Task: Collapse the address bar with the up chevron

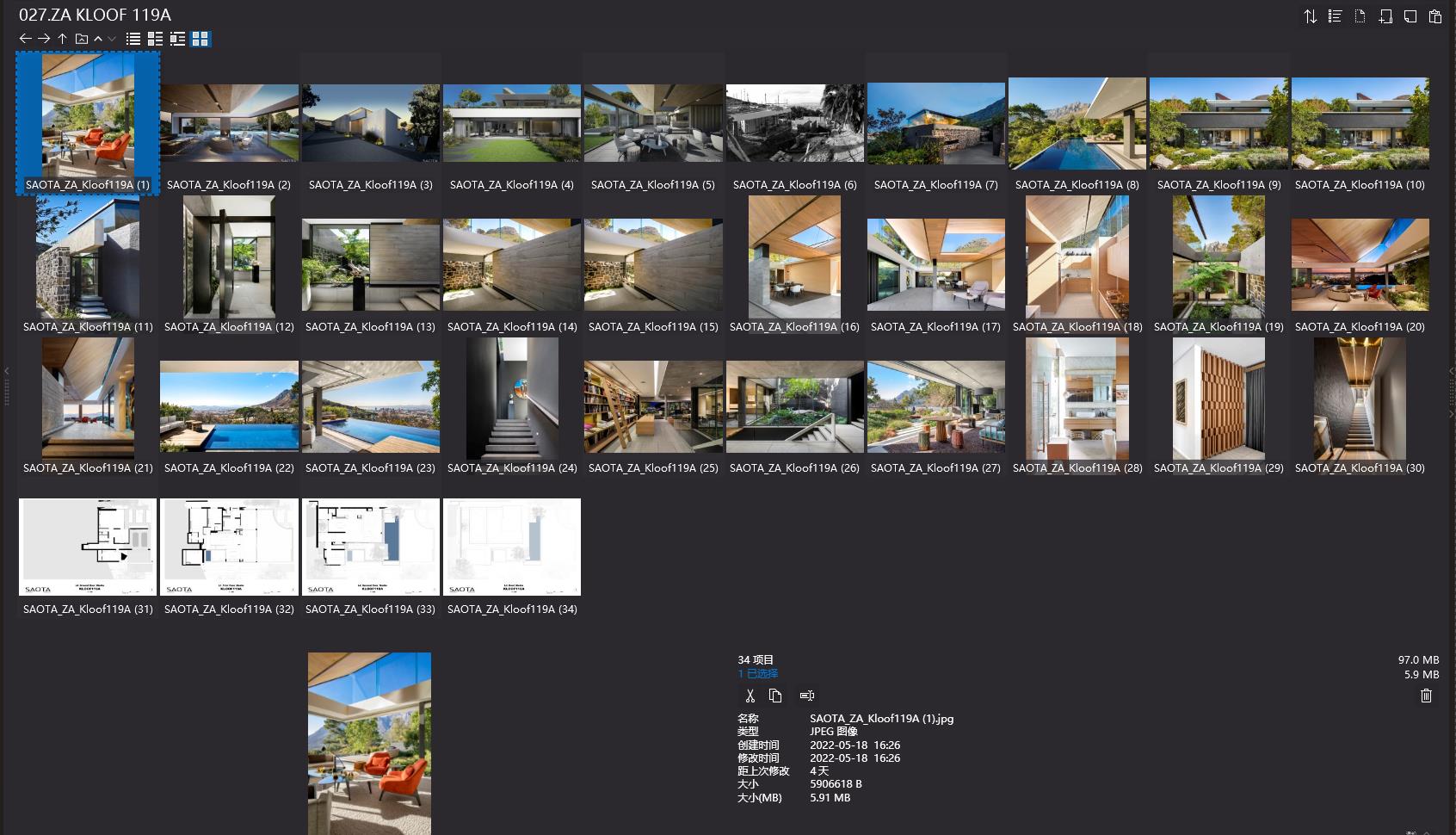Action: point(97,39)
